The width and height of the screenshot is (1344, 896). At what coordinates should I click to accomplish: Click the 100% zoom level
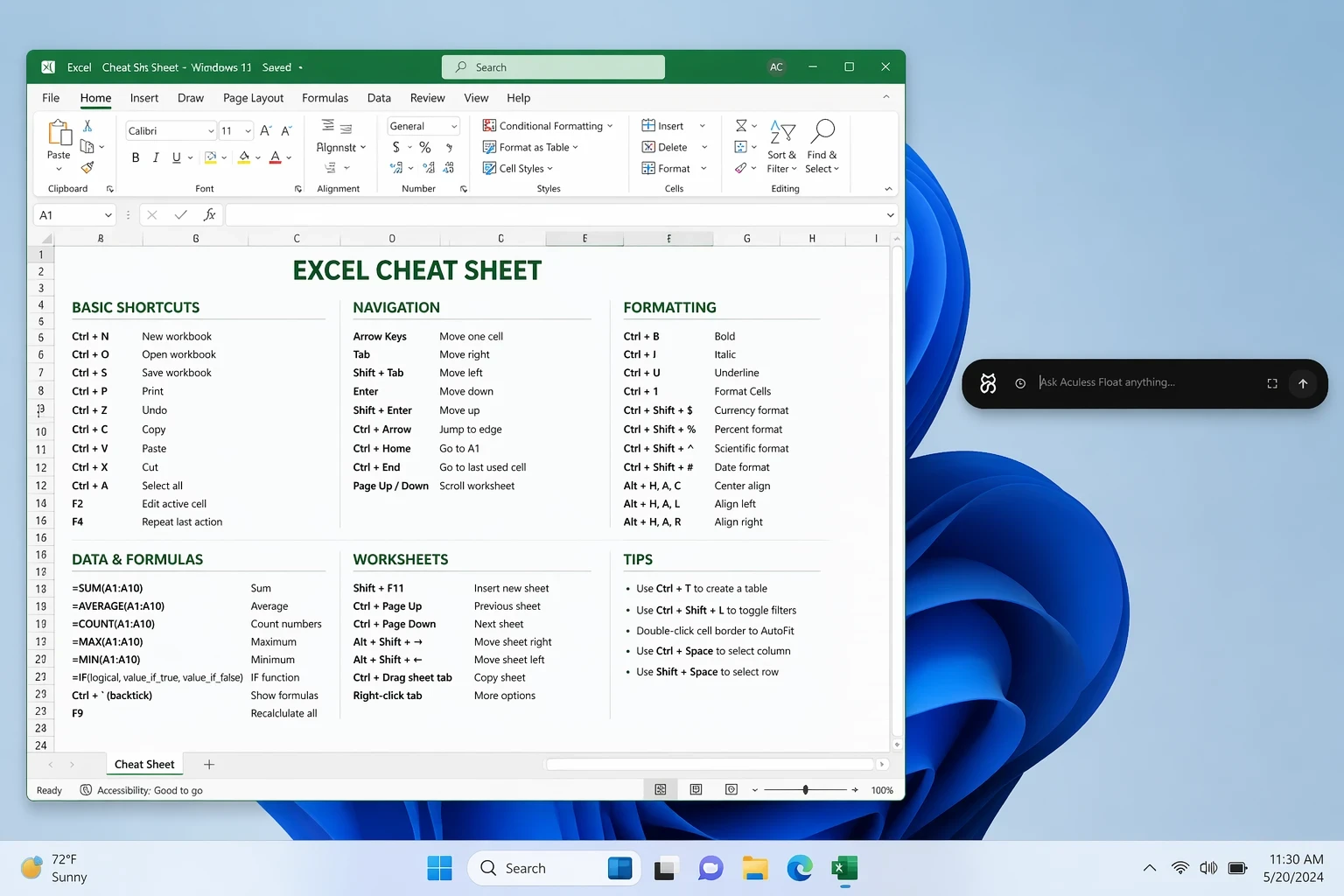[882, 790]
